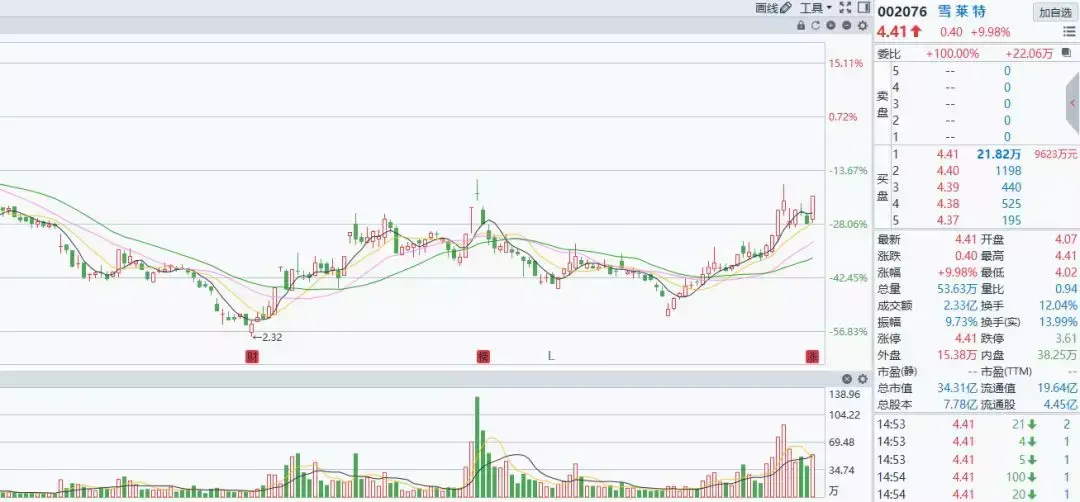The width and height of the screenshot is (1080, 502).
Task: Click the 138.96 volume axis label
Action: click(x=843, y=395)
